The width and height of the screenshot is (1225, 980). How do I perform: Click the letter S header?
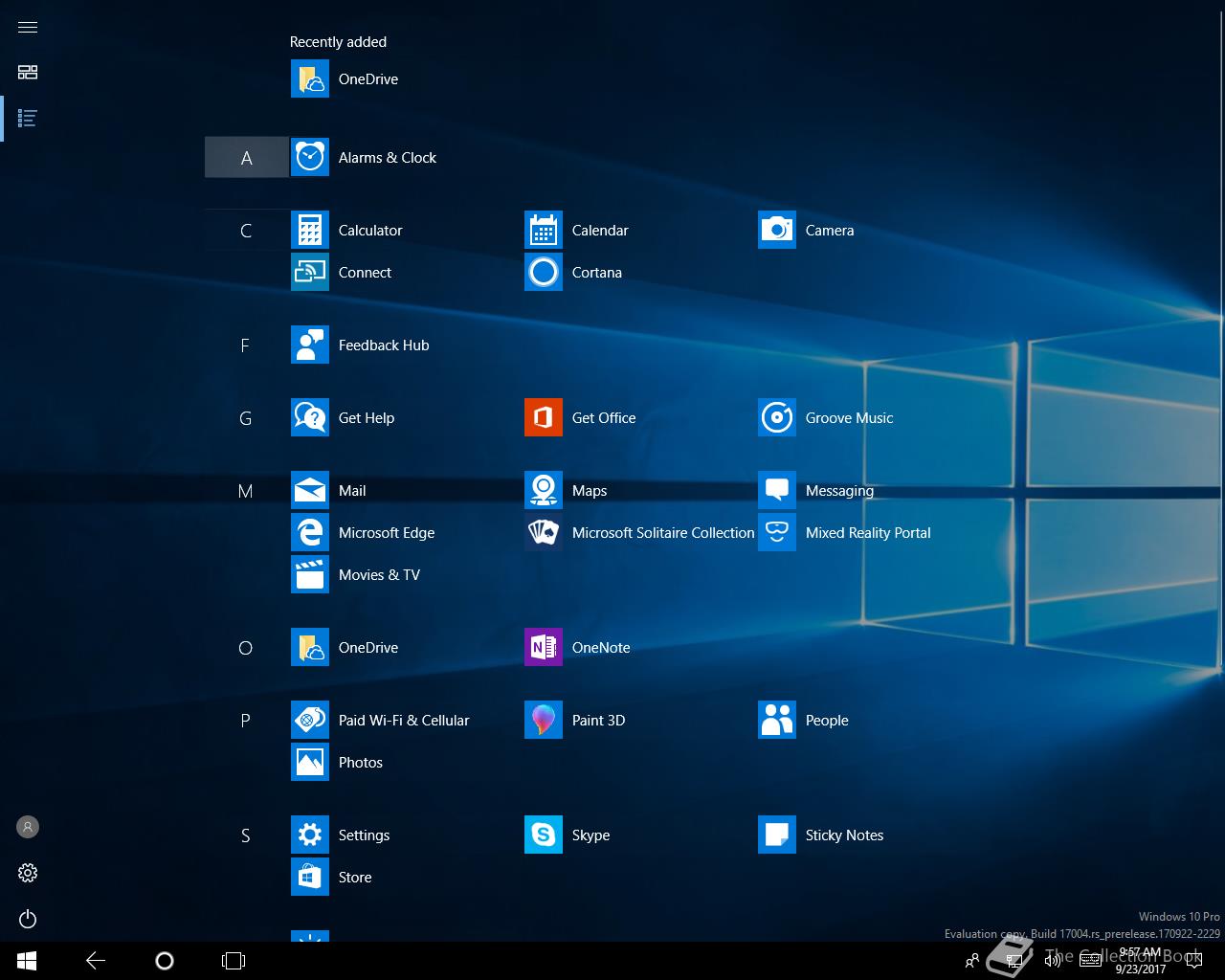[246, 835]
